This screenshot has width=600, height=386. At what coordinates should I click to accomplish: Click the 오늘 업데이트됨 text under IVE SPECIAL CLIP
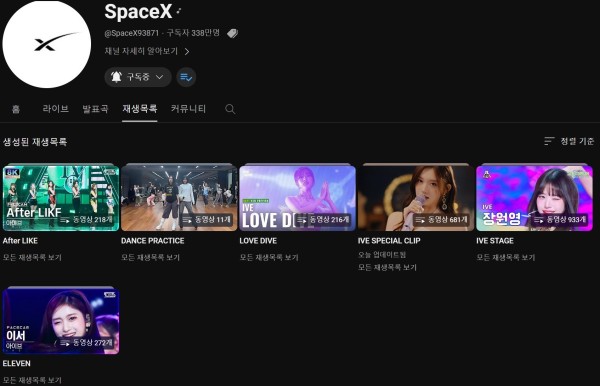pos(382,255)
